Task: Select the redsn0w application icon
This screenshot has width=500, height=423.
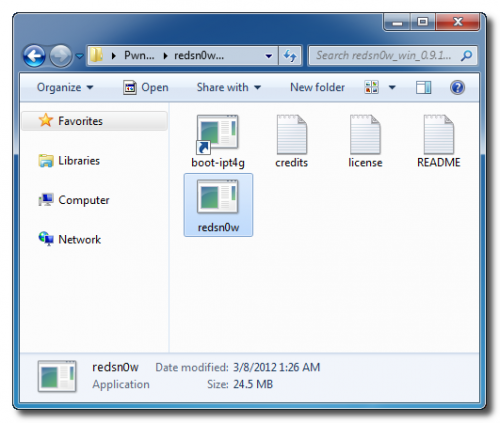Action: coord(218,197)
